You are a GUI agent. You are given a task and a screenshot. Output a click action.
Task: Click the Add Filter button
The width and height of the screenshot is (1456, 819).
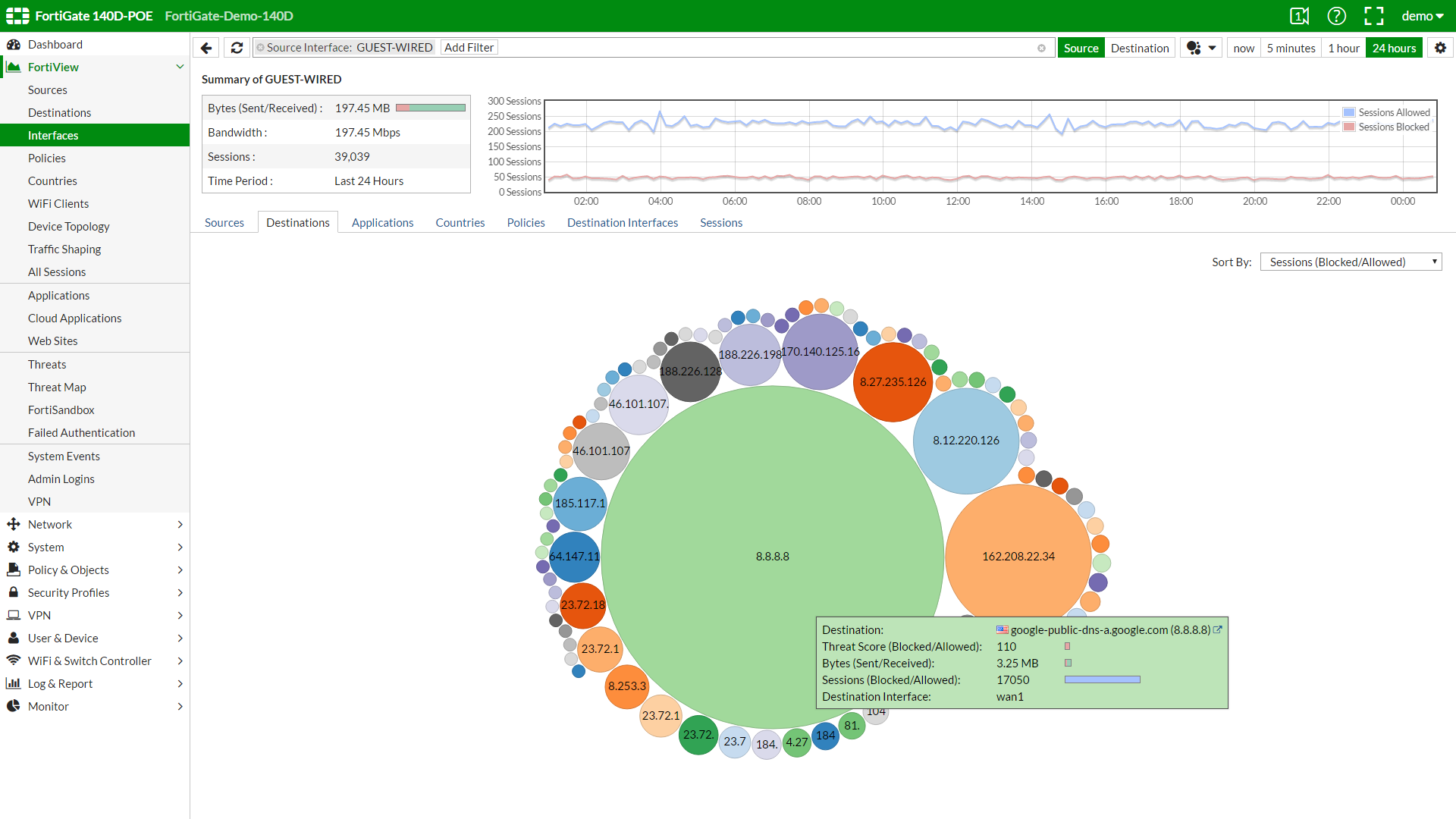pyautogui.click(x=469, y=48)
